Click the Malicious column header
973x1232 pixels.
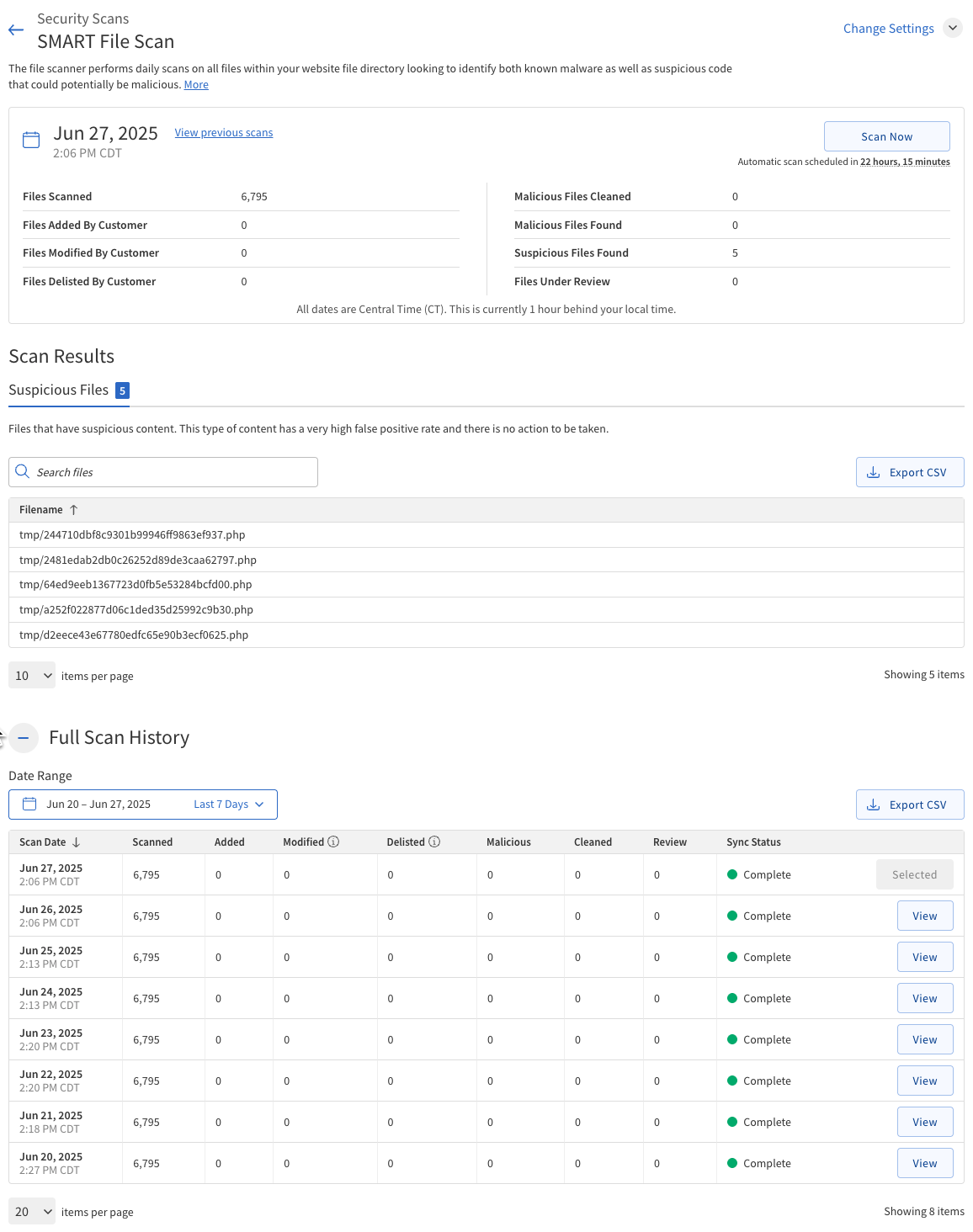(x=508, y=842)
